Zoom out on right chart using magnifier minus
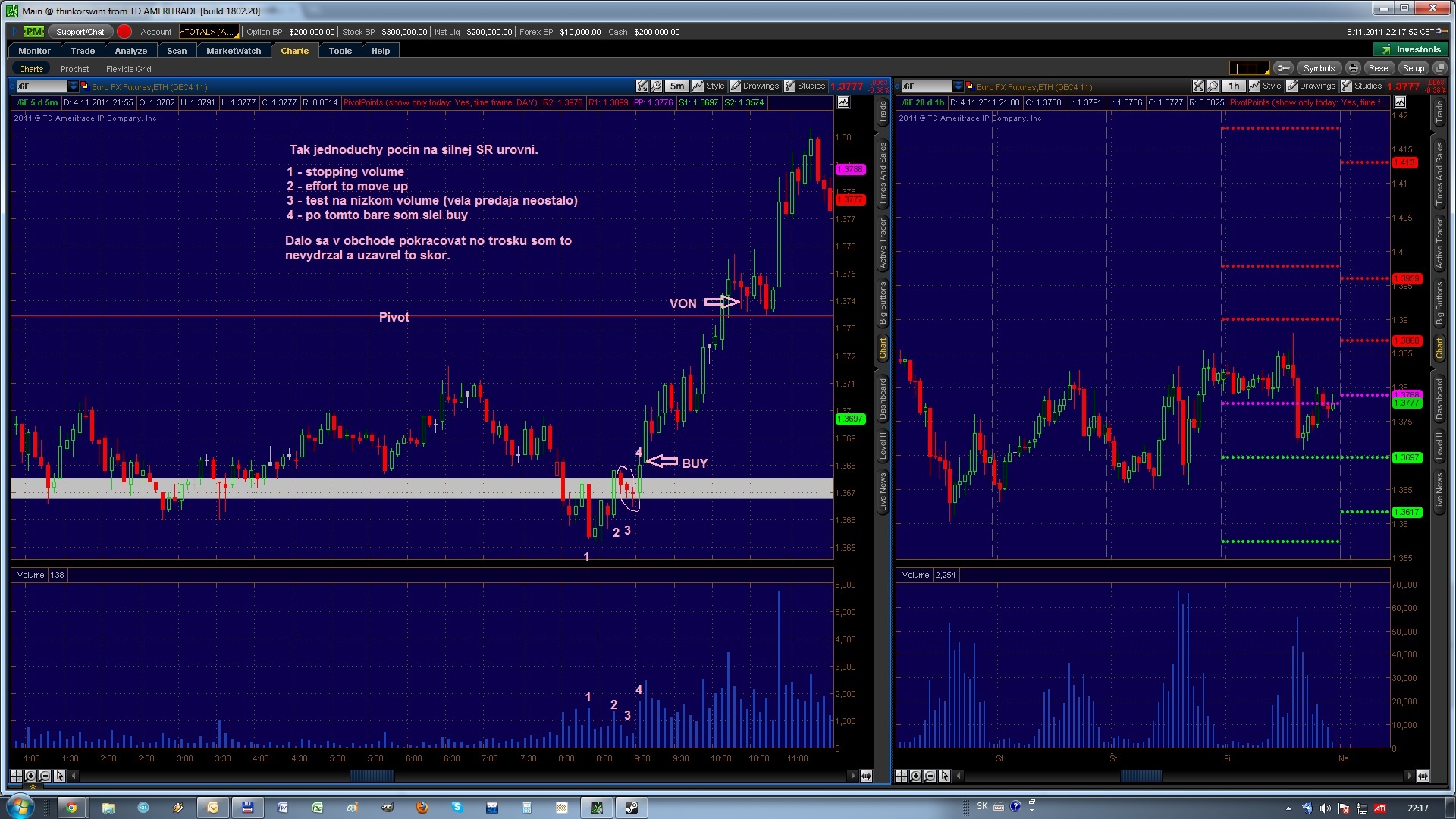The height and width of the screenshot is (819, 1456). 930,776
